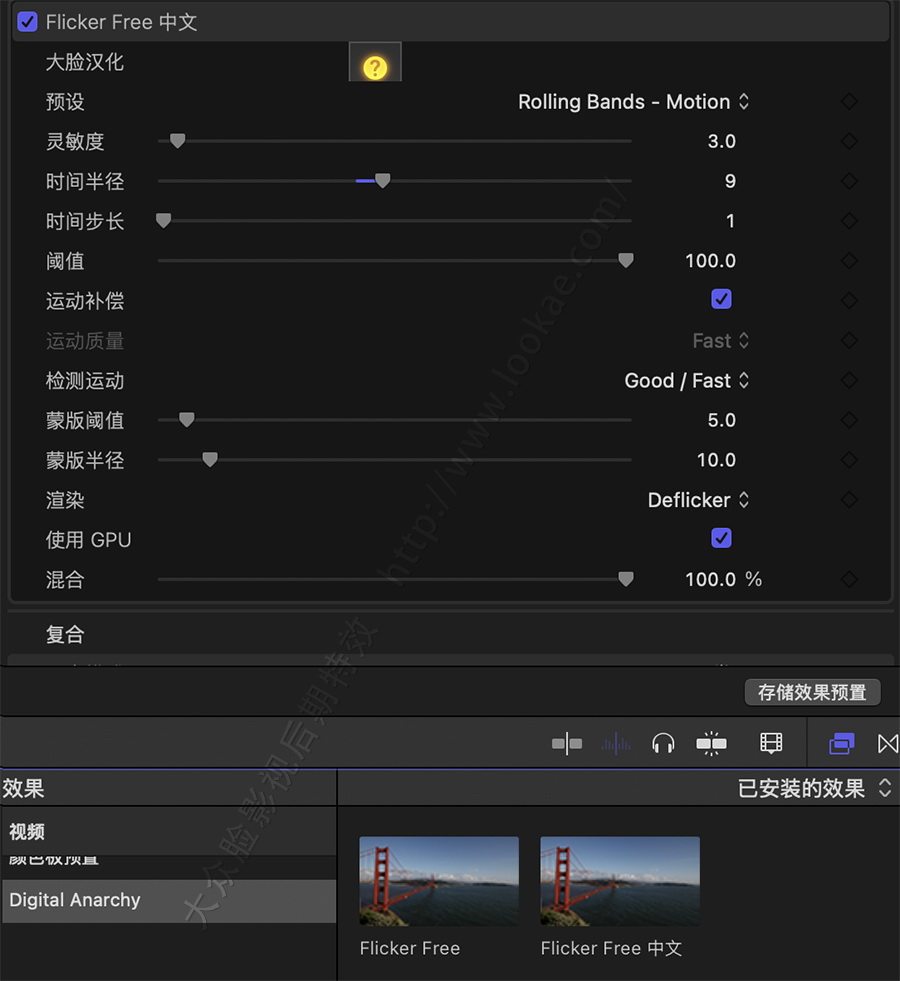Click the 时间步长 value 1

[730, 220]
